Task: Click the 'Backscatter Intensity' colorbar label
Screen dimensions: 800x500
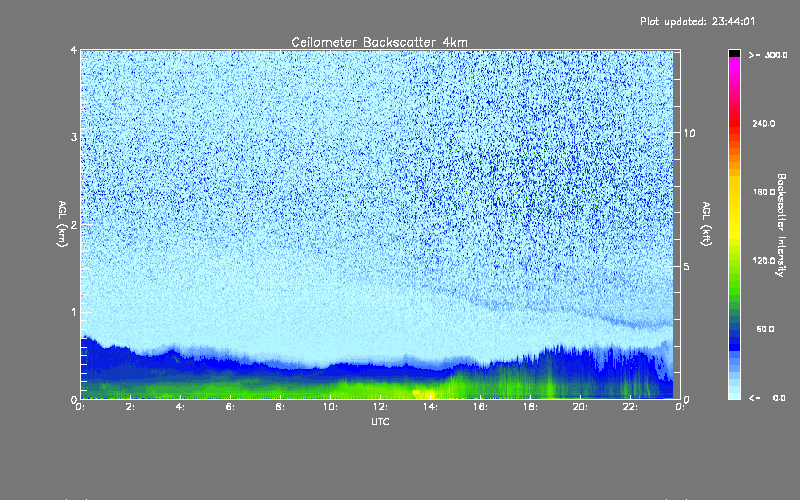Action: 781,225
